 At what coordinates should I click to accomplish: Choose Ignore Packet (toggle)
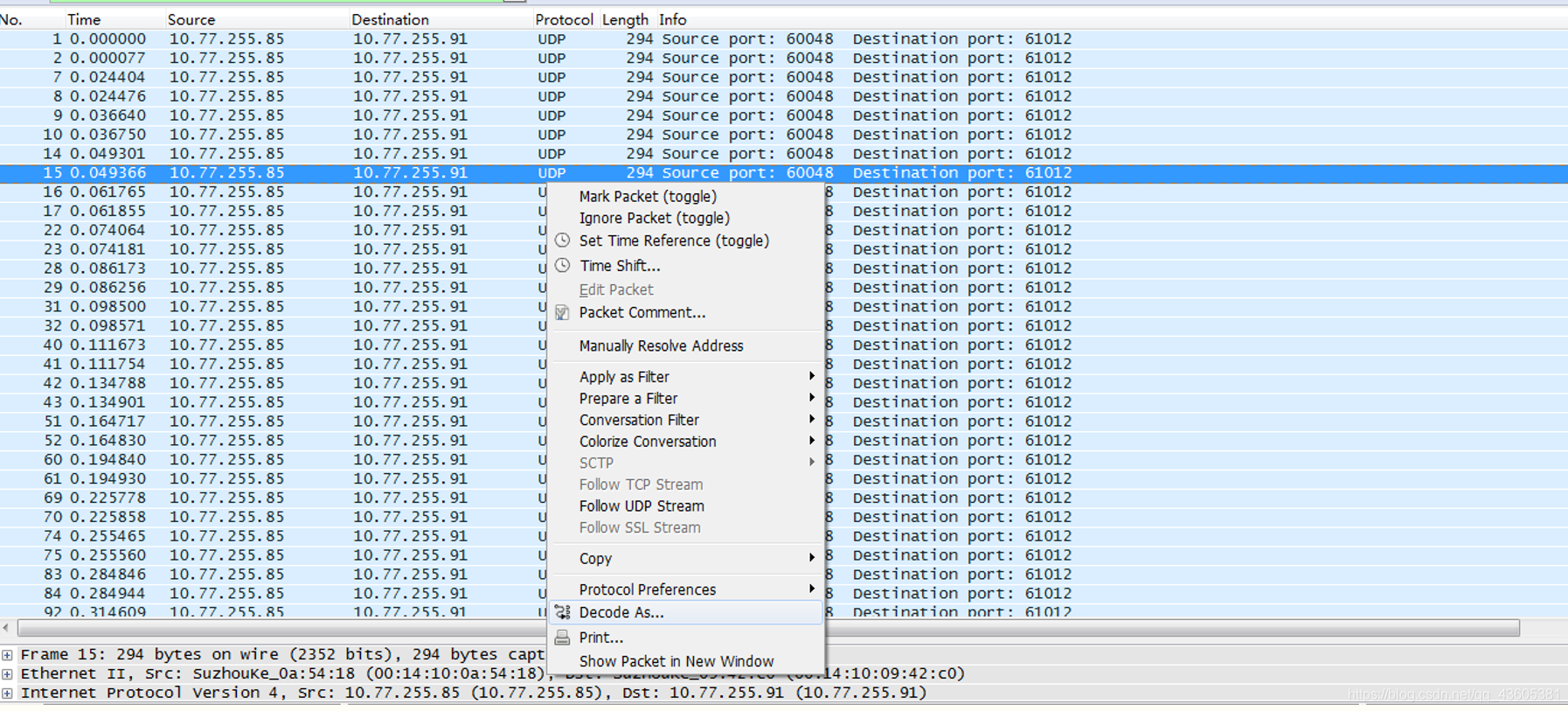(x=654, y=218)
